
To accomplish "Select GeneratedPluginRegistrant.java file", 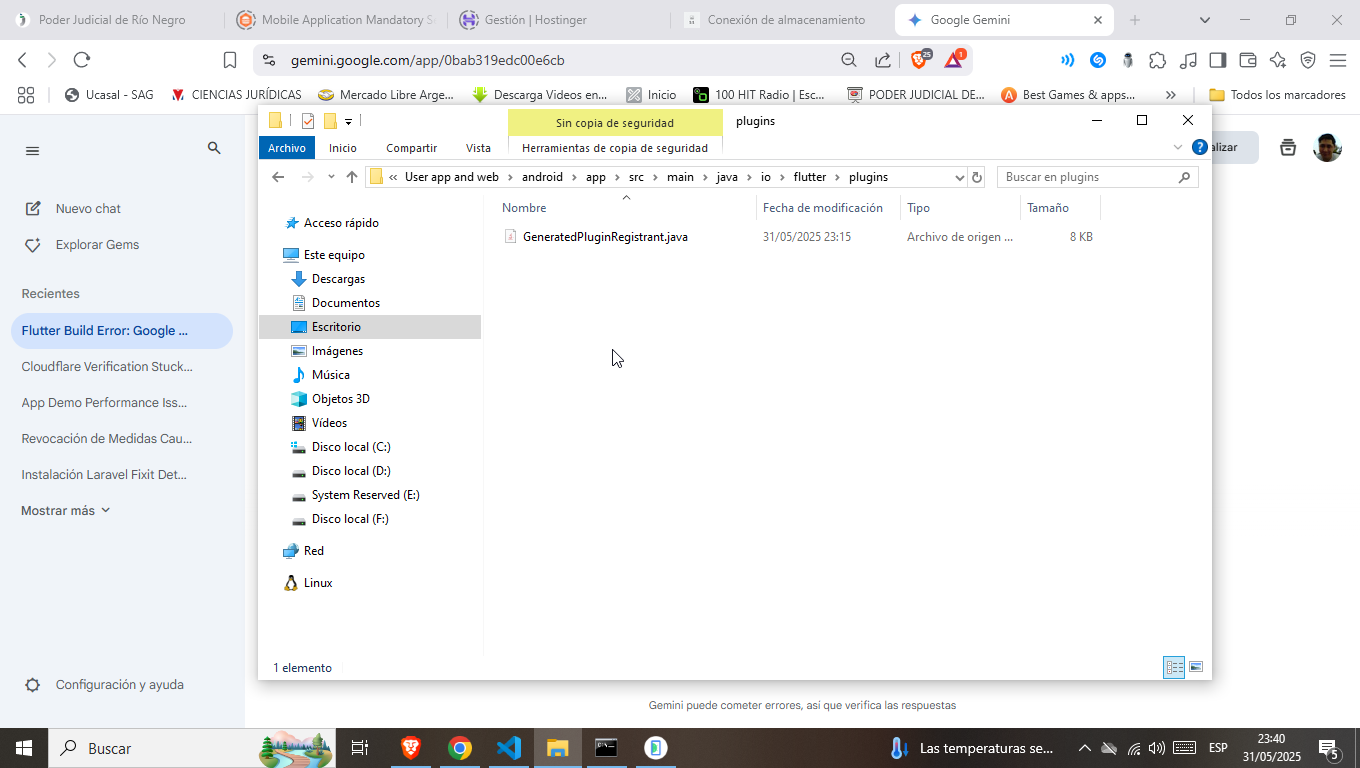I will [x=604, y=237].
